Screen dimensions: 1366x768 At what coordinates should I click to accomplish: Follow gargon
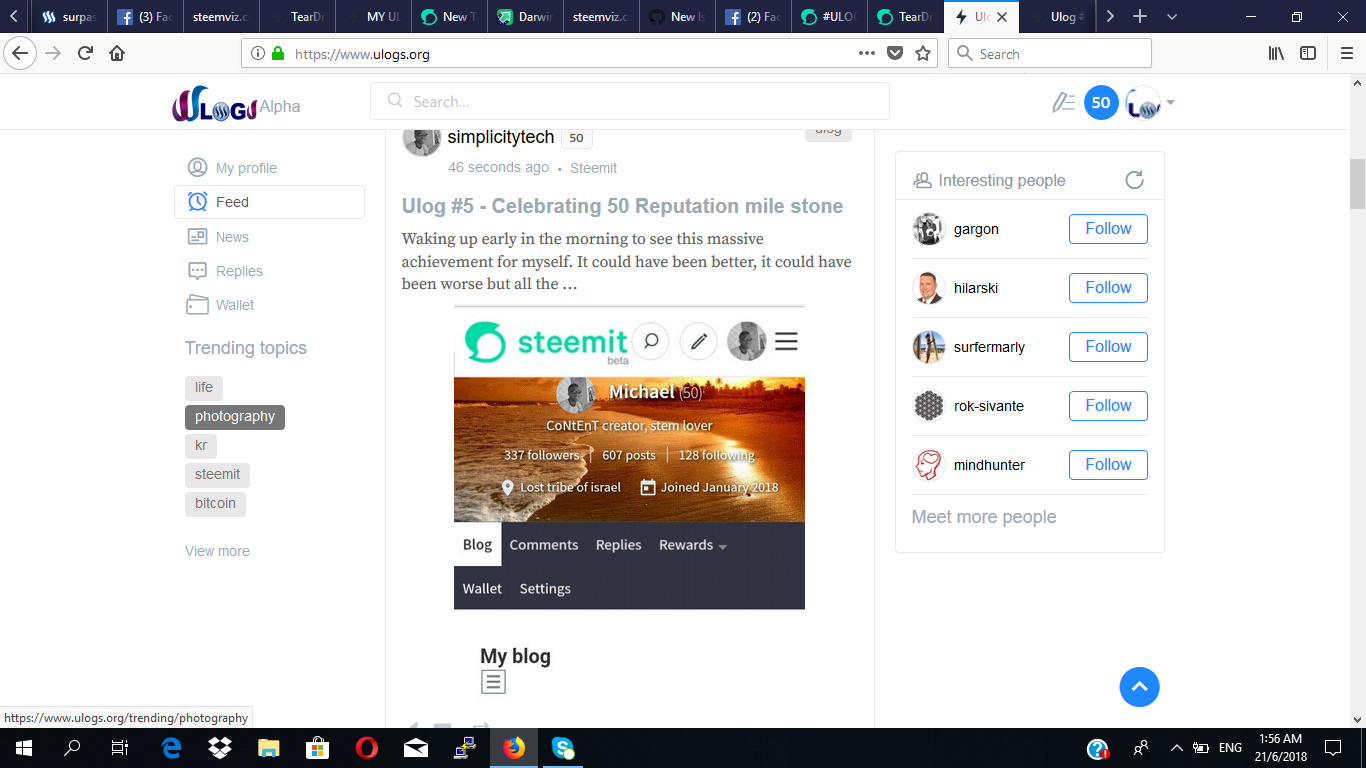click(x=1108, y=229)
